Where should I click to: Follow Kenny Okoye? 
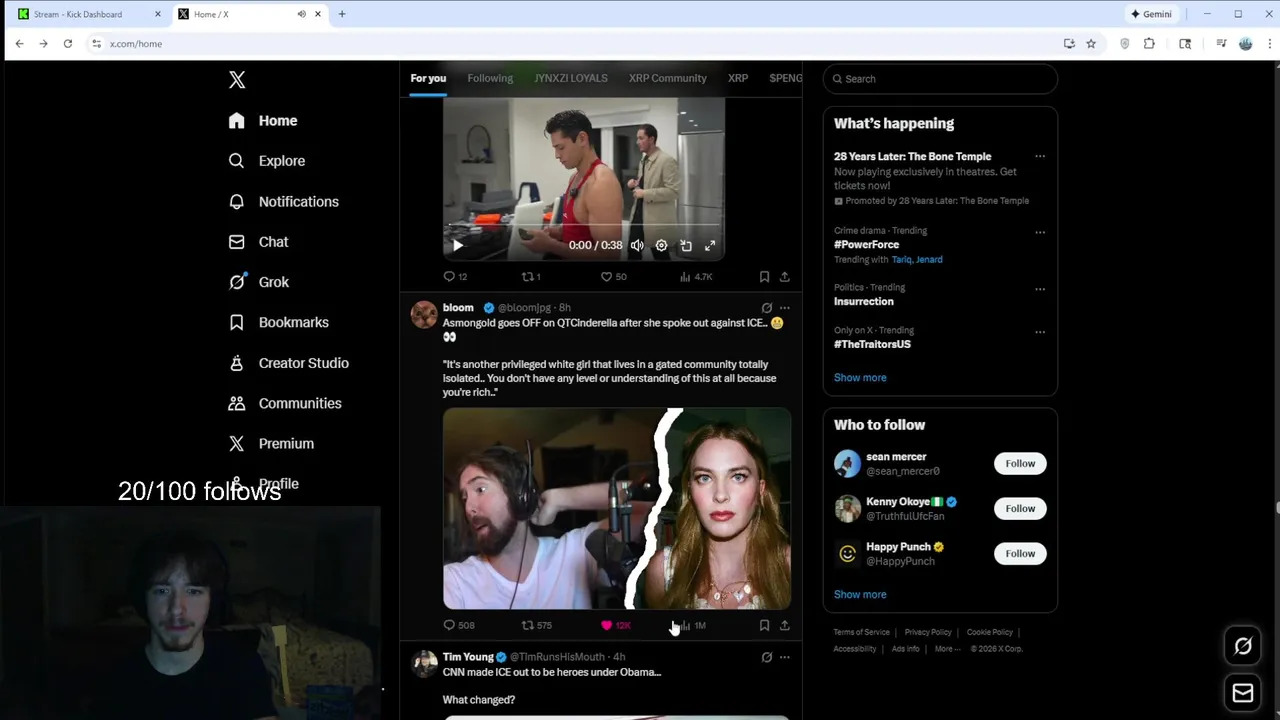(x=1020, y=508)
